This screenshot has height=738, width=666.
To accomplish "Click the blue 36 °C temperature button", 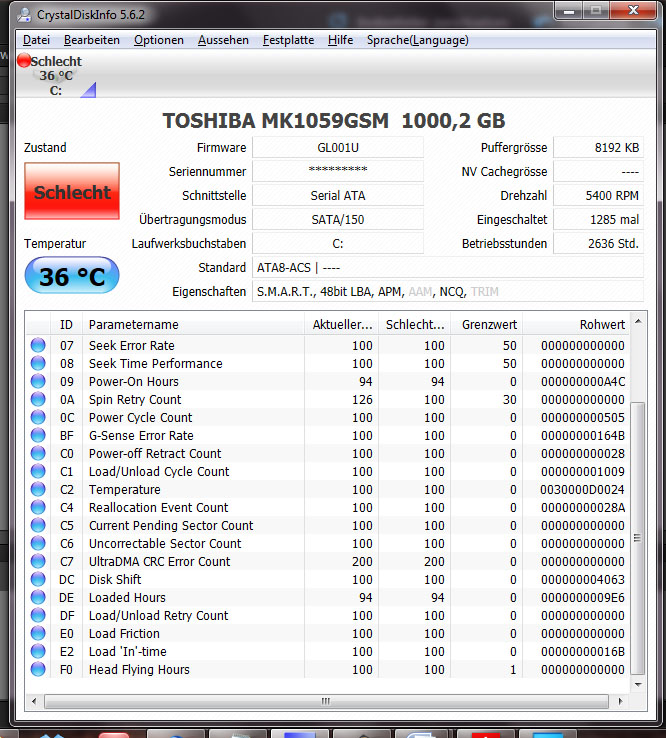I will 72,276.
